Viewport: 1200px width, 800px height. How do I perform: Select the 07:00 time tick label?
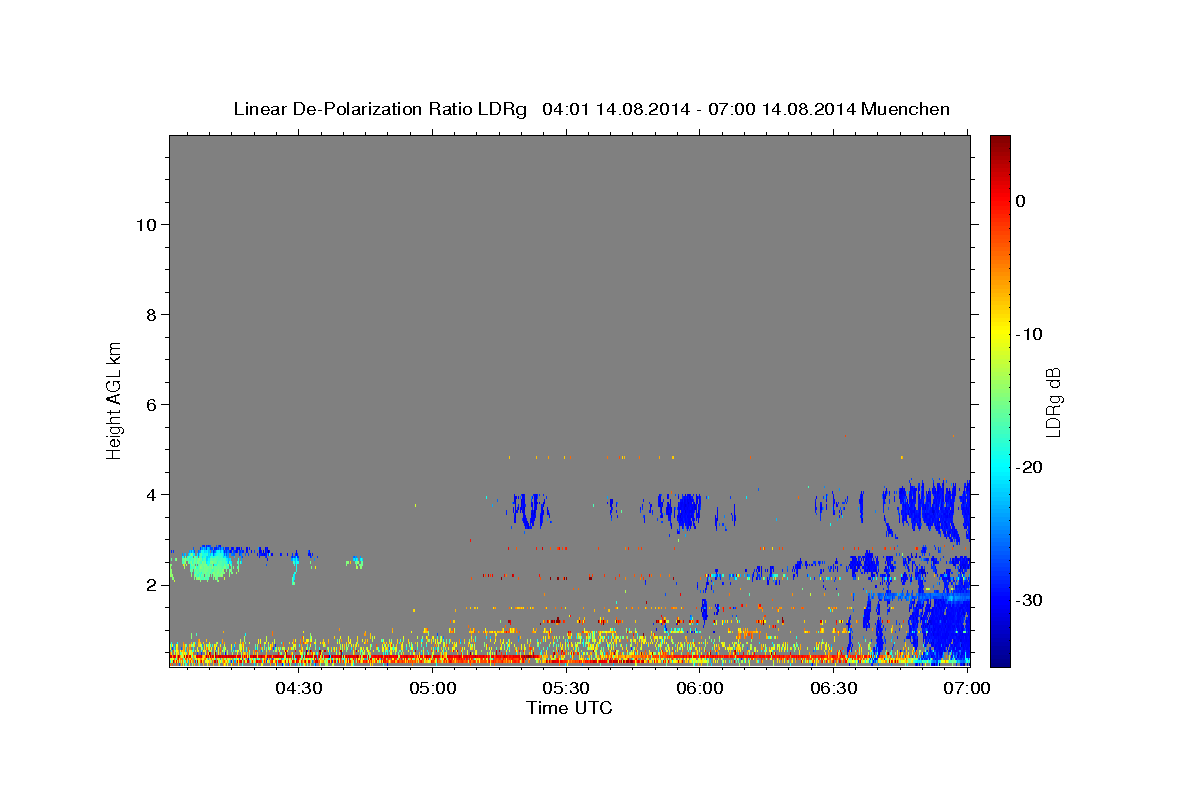967,689
